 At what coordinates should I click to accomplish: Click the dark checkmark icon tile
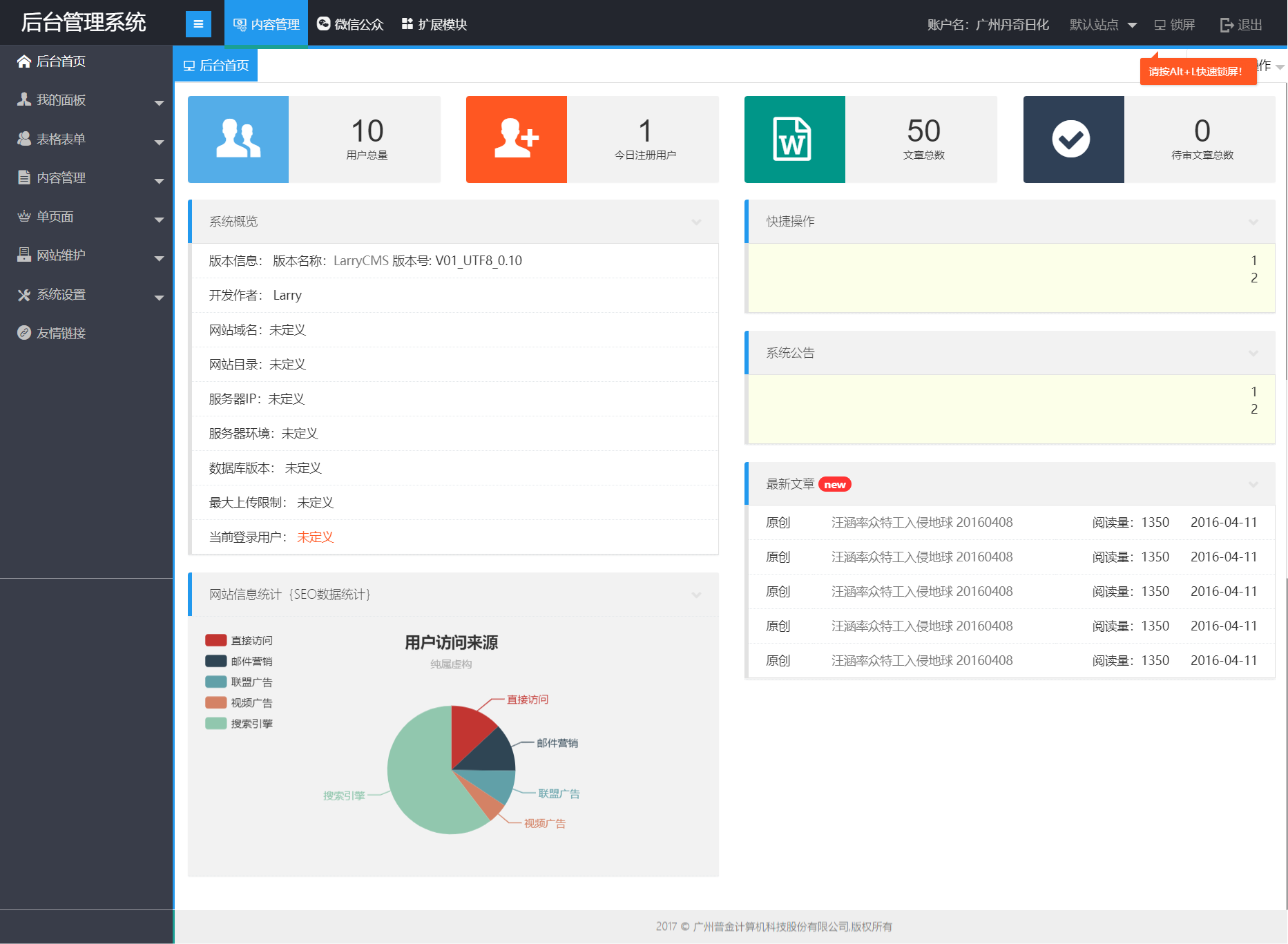tap(1073, 139)
